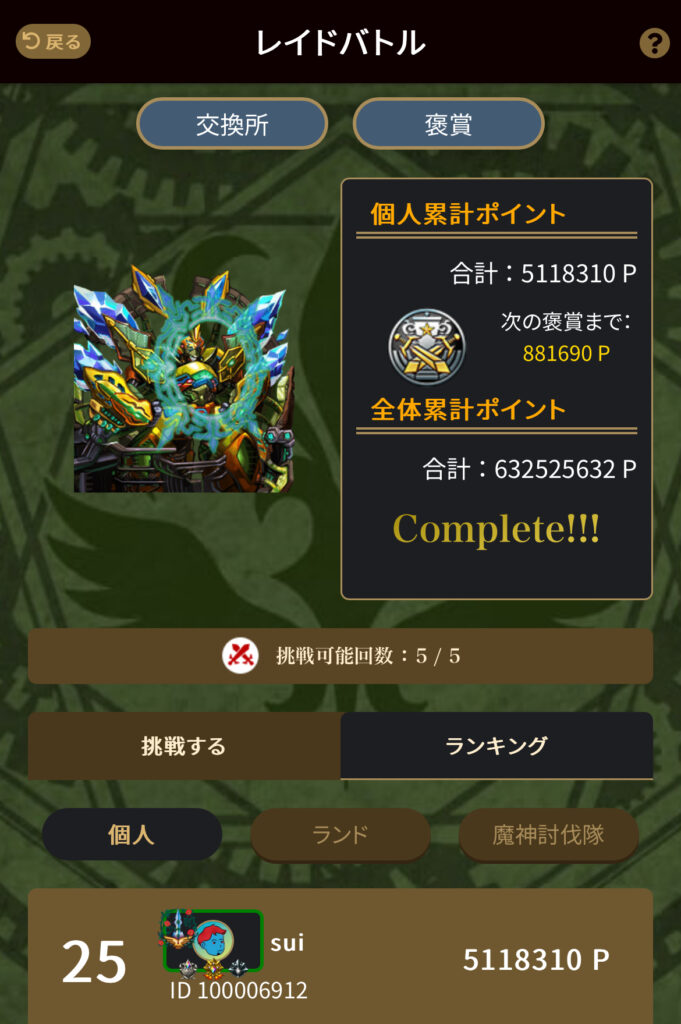The image size is (681, 1024).
Task: Tap sui's player avatar icon
Action: pyautogui.click(x=212, y=942)
